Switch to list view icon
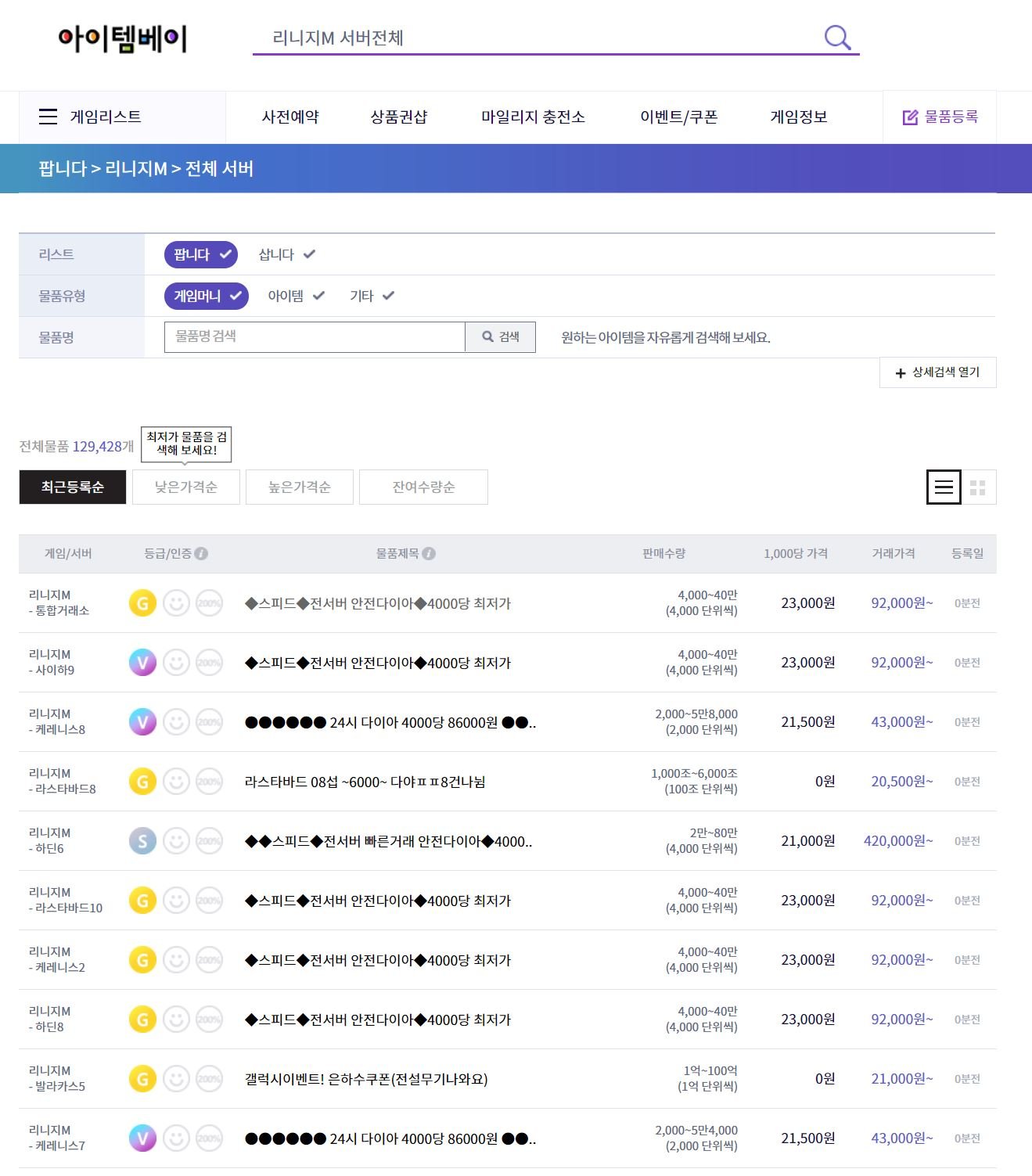The image size is (1032, 1176). [944, 487]
